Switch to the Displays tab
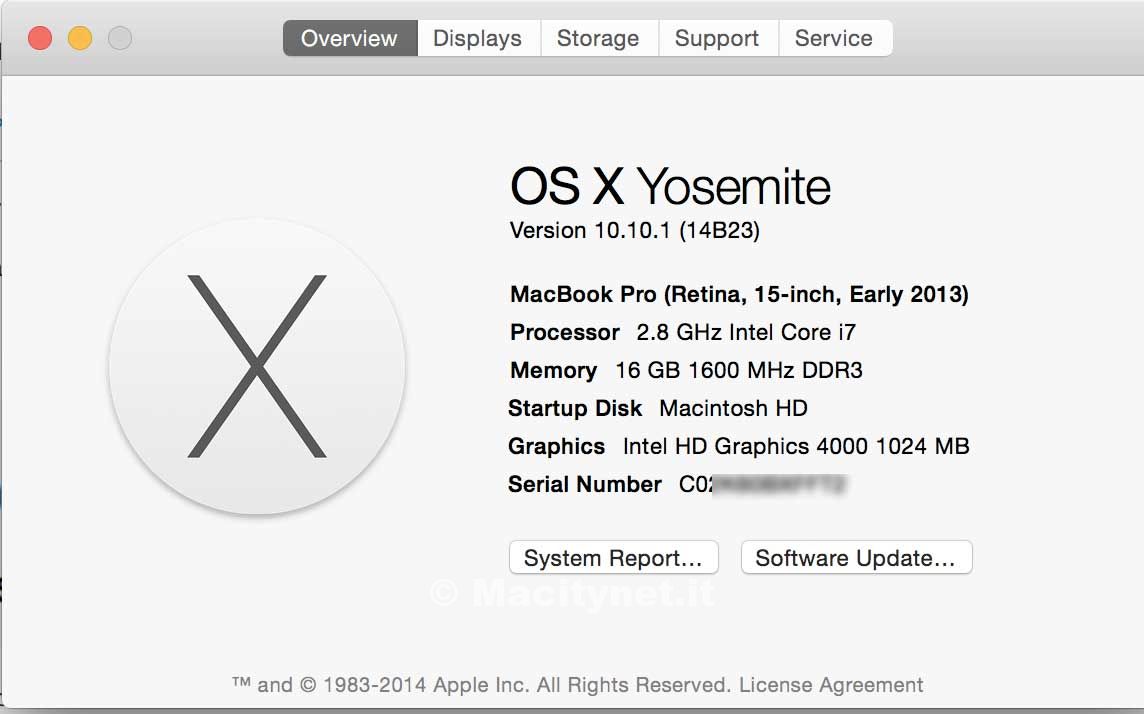 click(477, 39)
